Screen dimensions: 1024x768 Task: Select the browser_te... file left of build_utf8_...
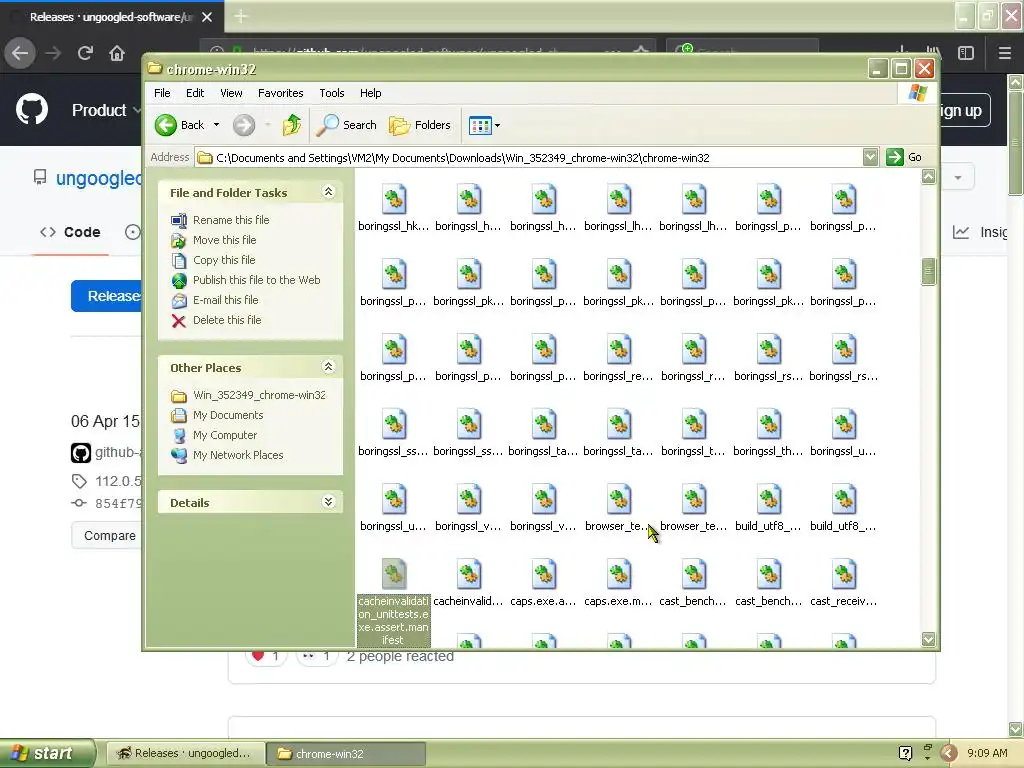coord(694,500)
